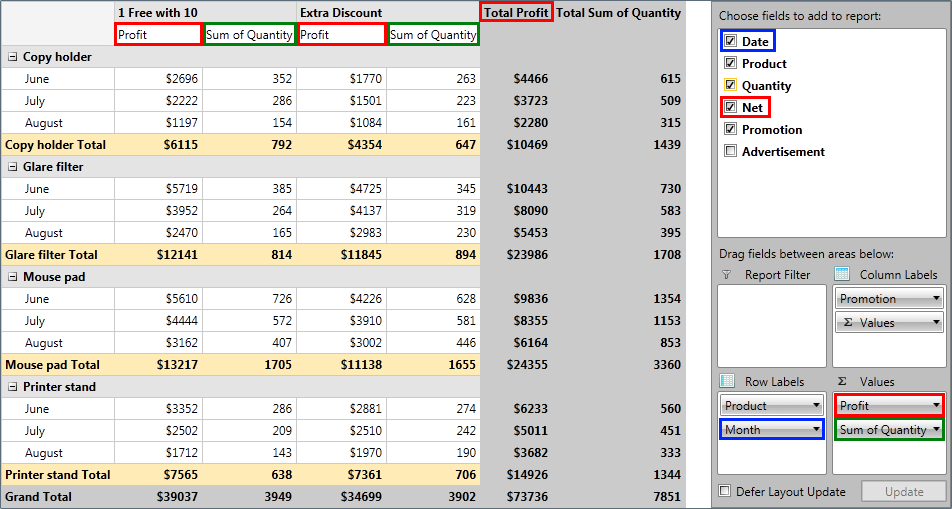Click the $39037 grand total cell
The width and height of the screenshot is (952, 509).
pyautogui.click(x=177, y=497)
